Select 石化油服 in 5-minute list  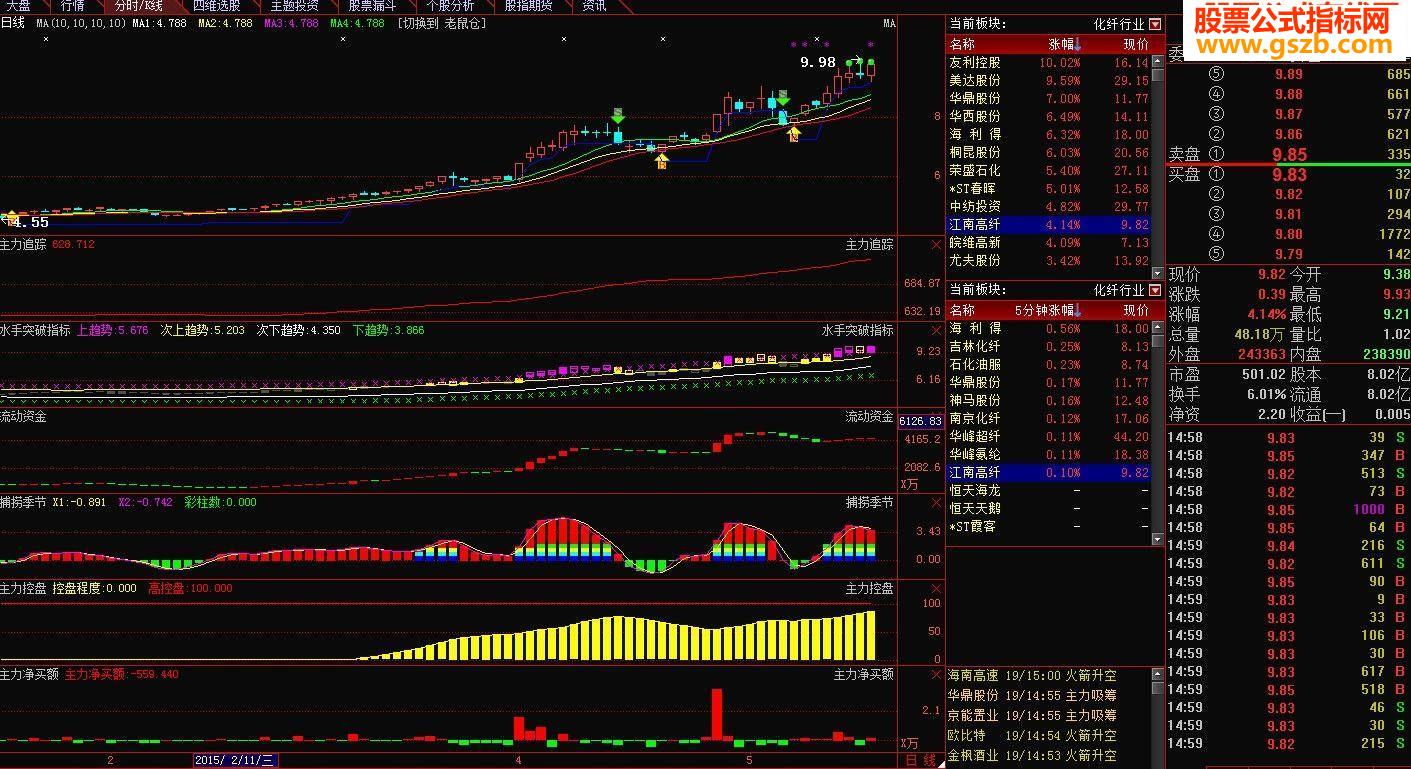coord(1048,364)
